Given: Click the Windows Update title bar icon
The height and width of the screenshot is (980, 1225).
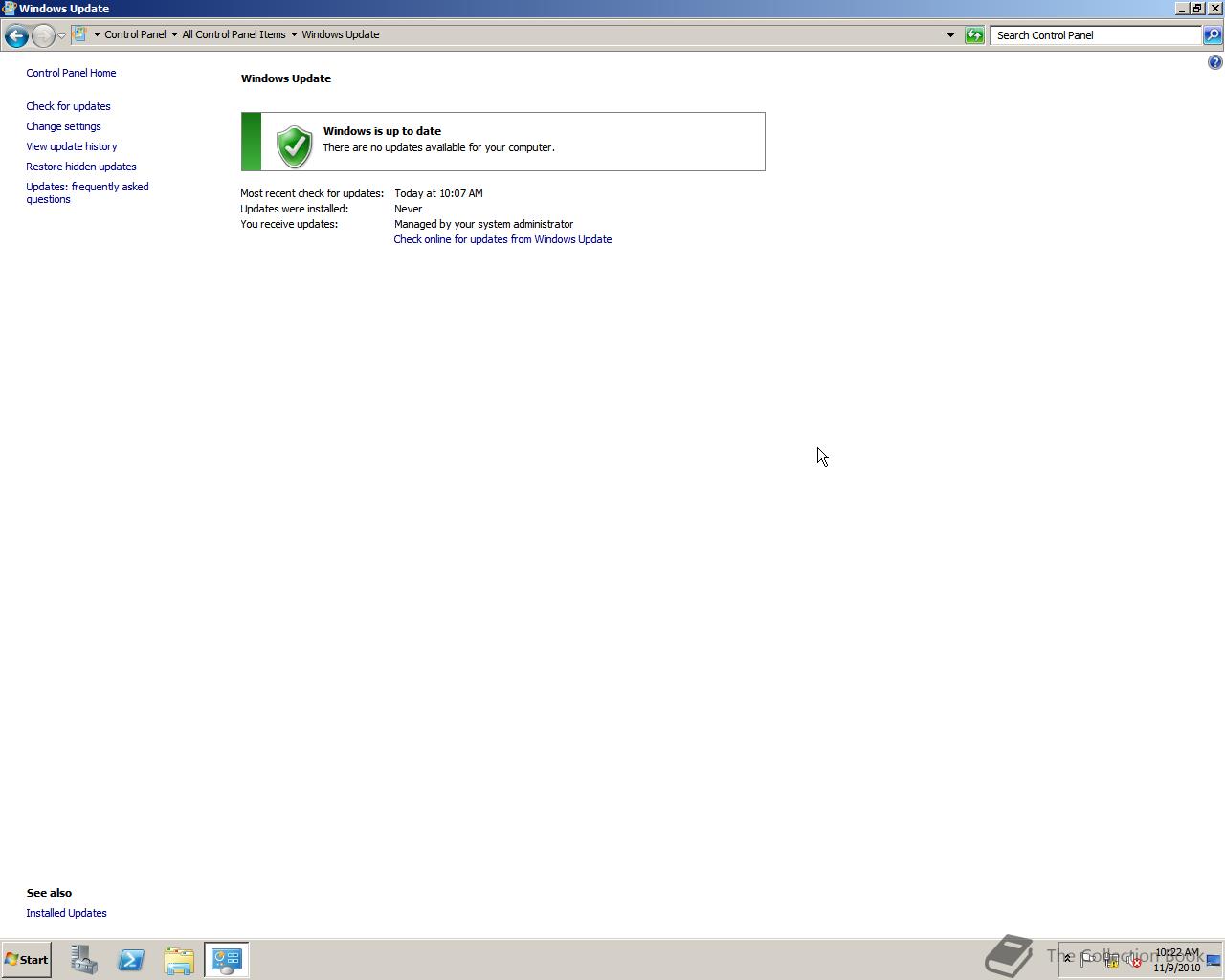Looking at the screenshot, I should coord(9,8).
